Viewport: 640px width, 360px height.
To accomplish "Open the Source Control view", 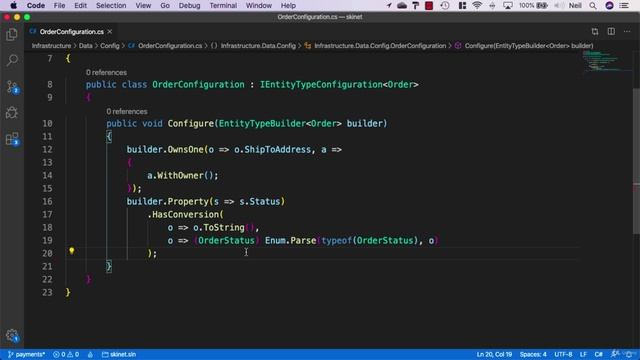I will click(12, 87).
